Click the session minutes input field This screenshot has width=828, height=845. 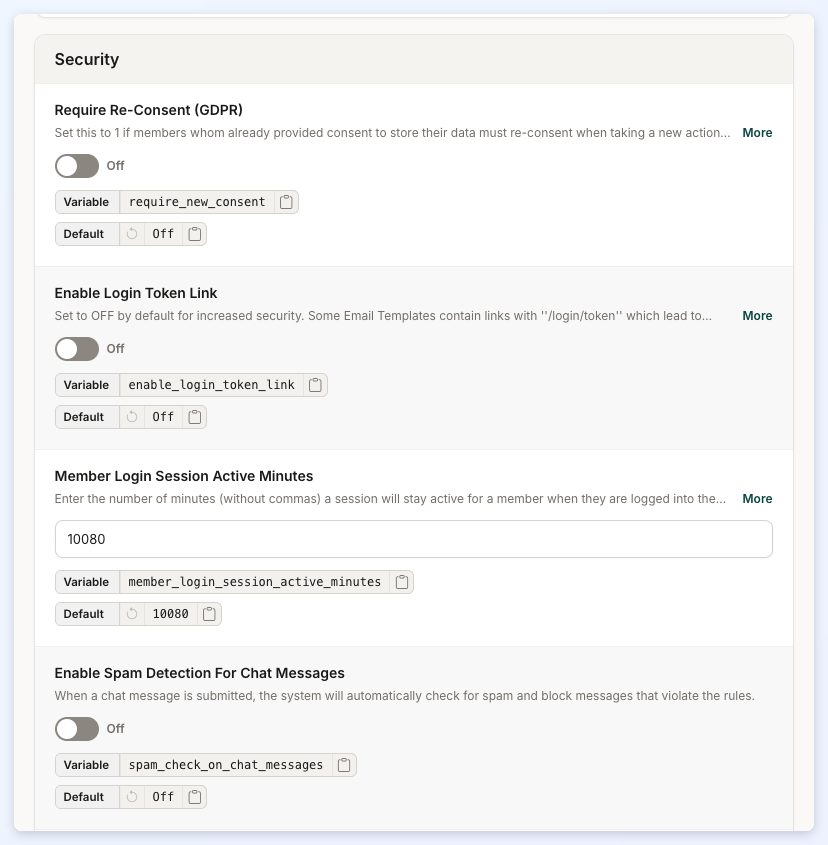[x=413, y=539]
